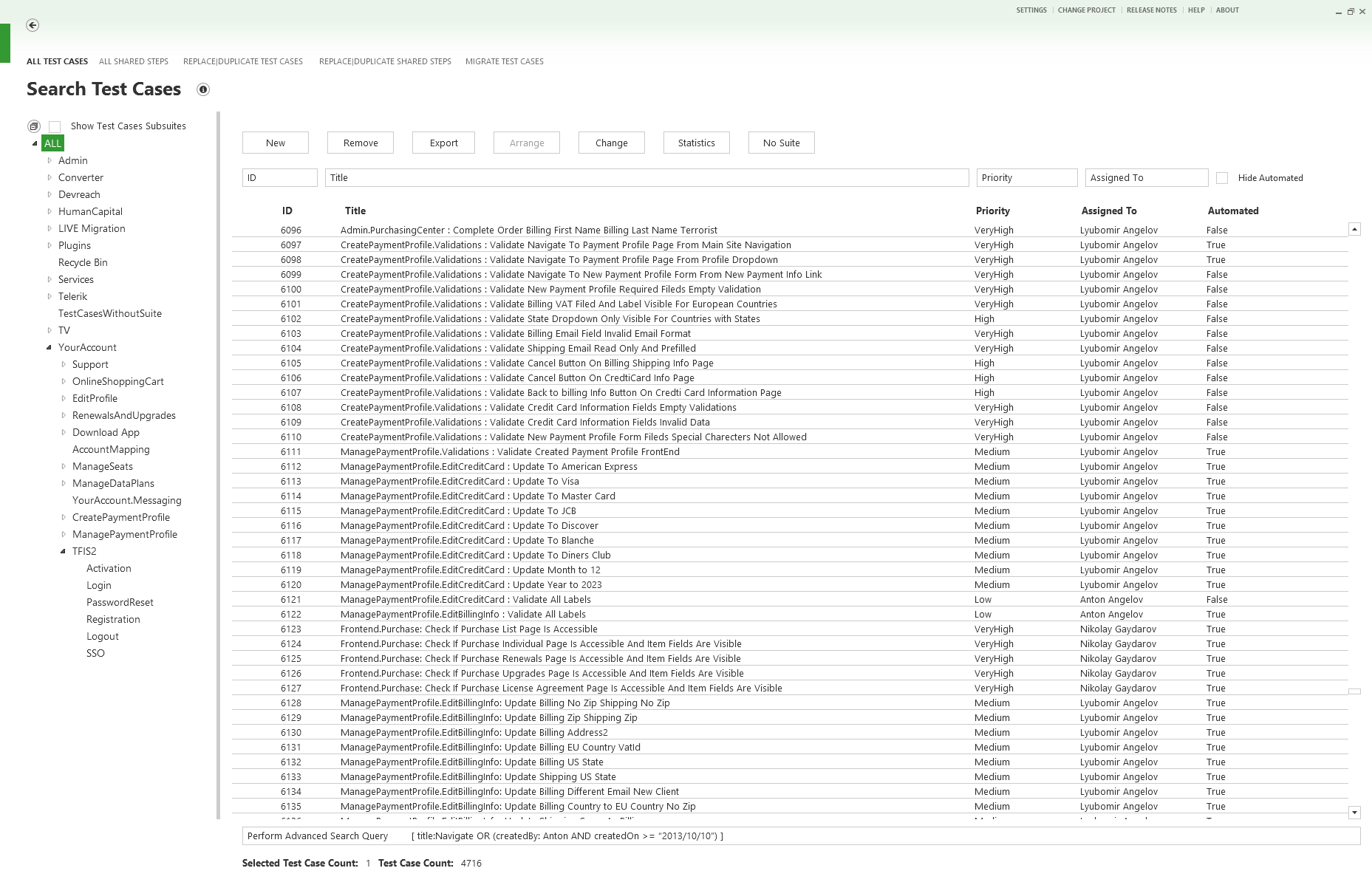
Task: Click the Title filter input field
Action: (x=646, y=178)
